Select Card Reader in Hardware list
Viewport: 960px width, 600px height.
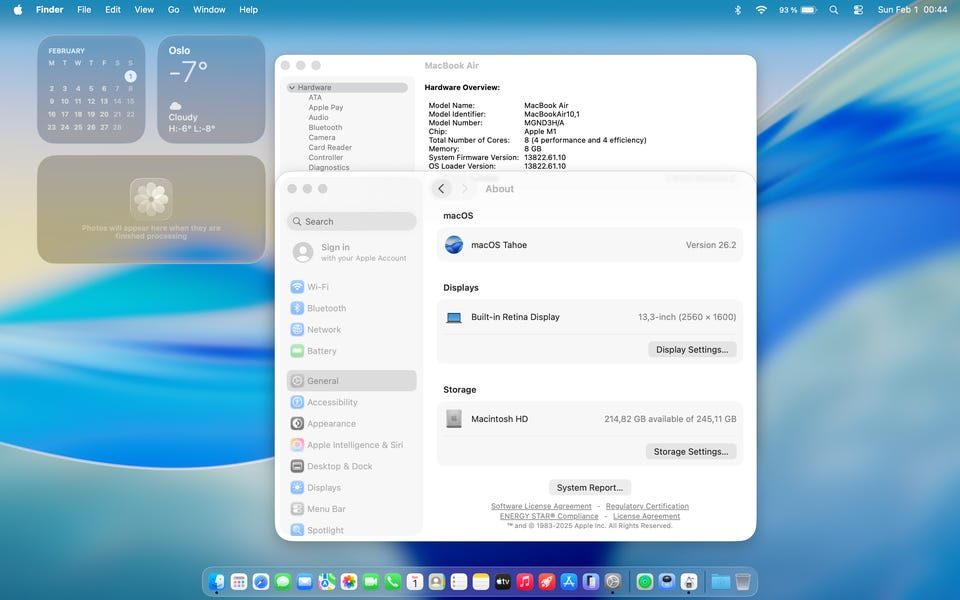click(329, 148)
